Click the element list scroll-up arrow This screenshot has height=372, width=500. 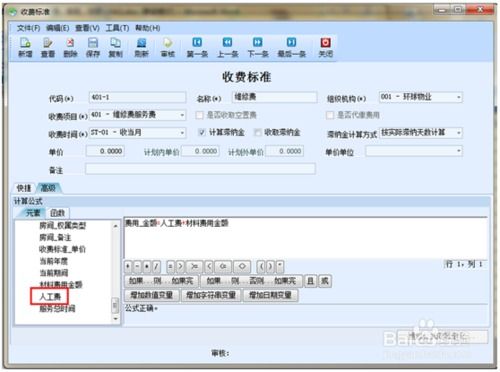click(115, 226)
